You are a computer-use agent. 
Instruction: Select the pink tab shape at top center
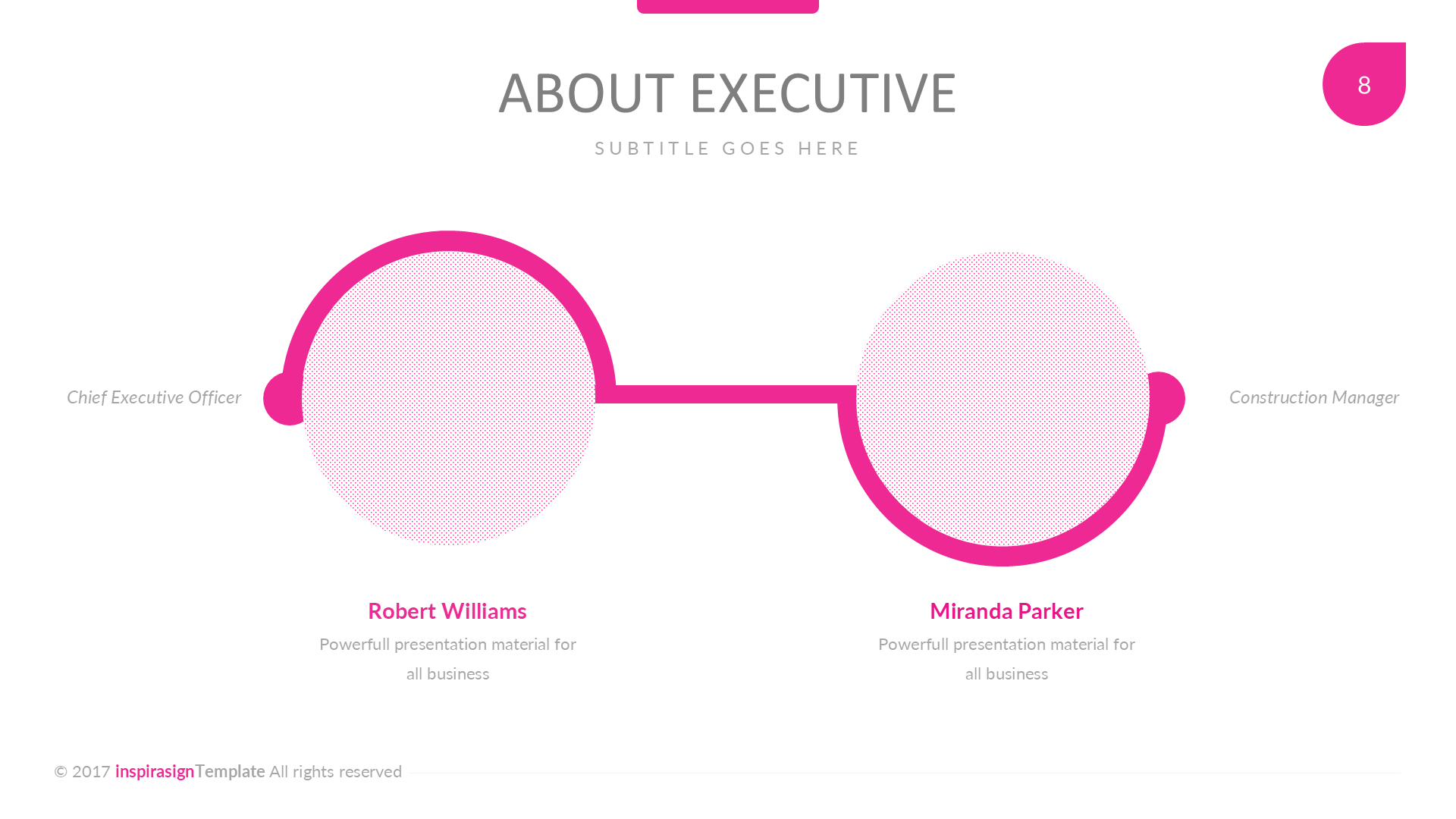[x=727, y=6]
